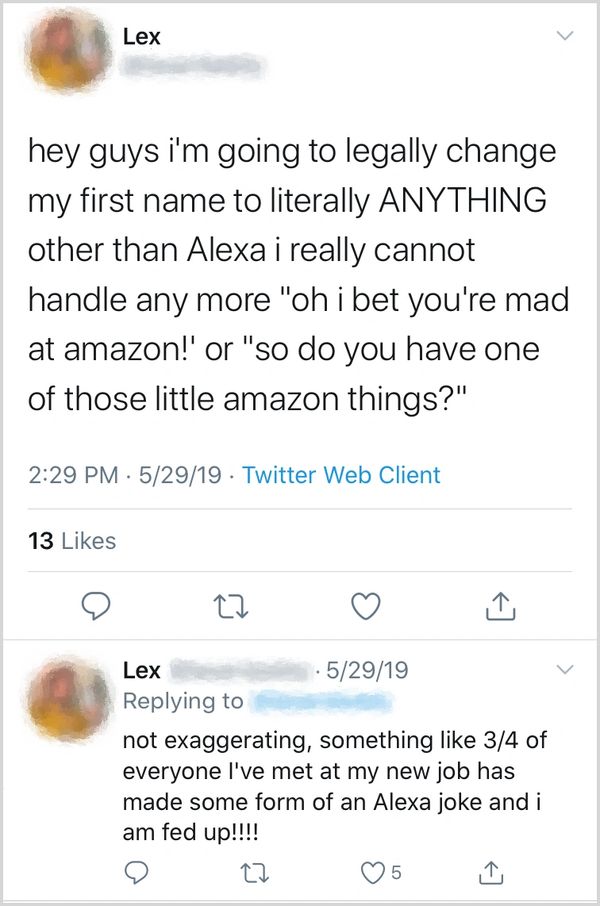
Task: Click the Lex display name on main tweet
Action: (x=141, y=37)
